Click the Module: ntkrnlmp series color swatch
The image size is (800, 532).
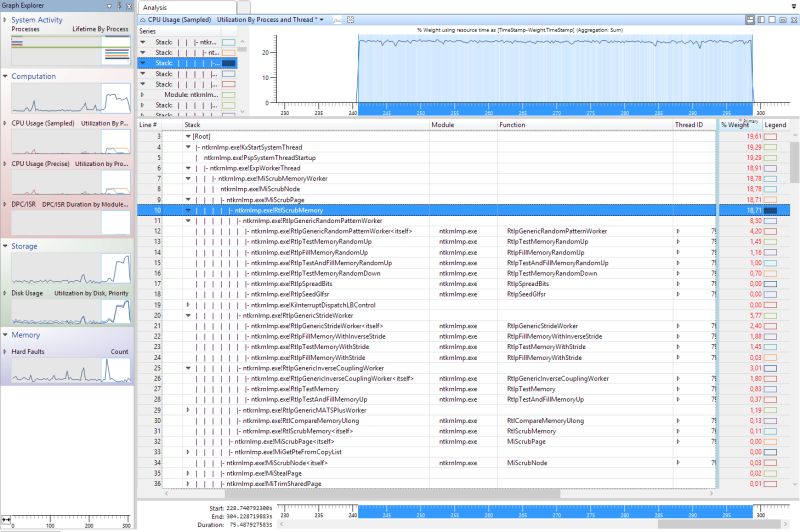click(x=229, y=94)
